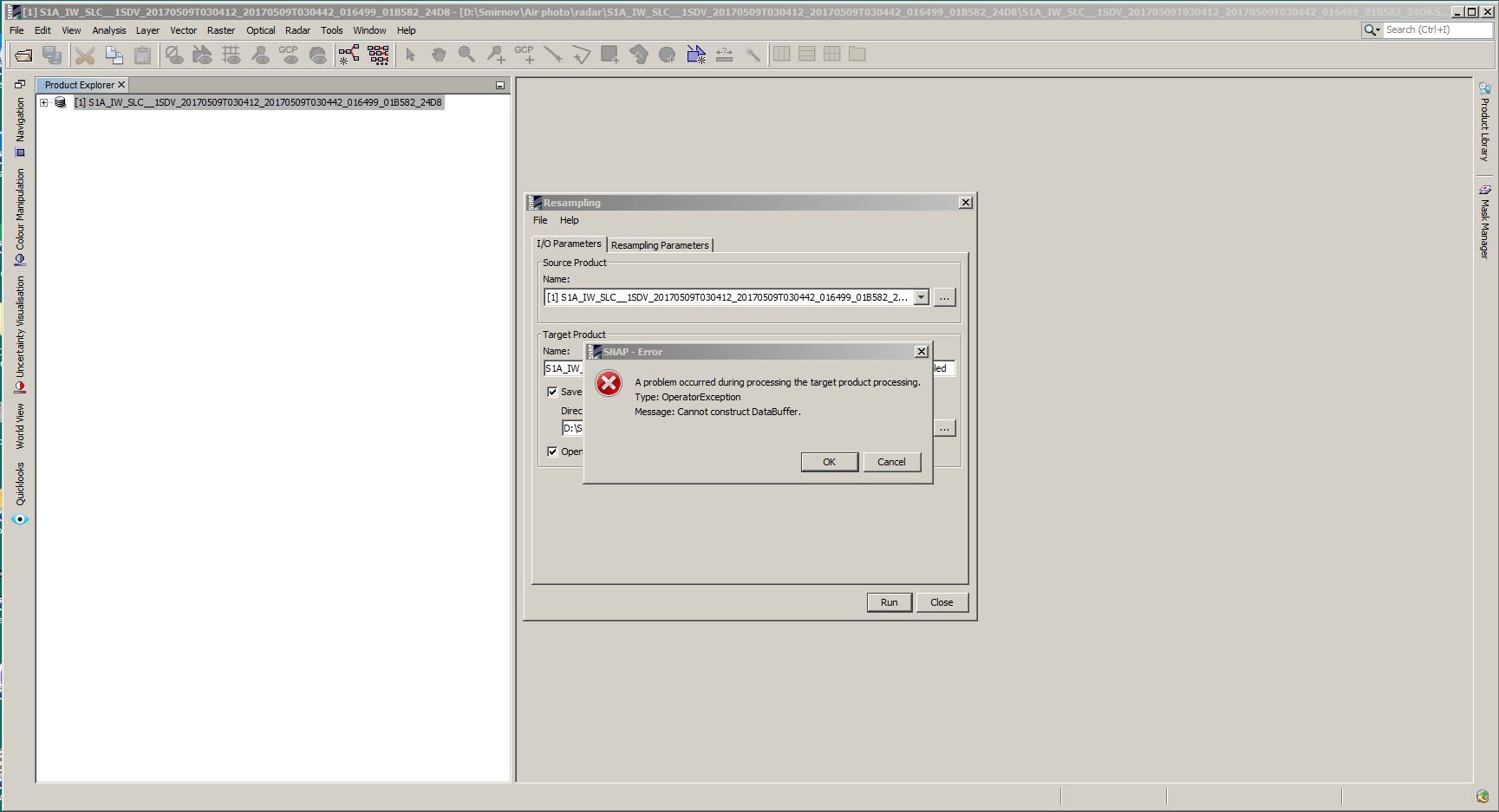Choose the arrow Selection tool

410,55
